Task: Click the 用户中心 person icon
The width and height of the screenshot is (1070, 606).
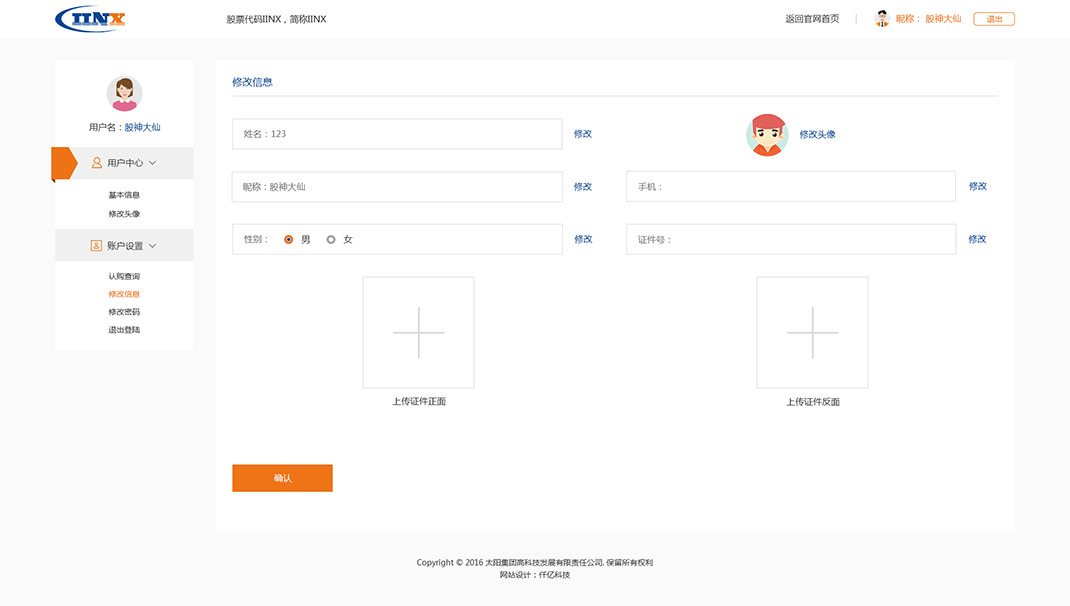Action: pos(97,163)
